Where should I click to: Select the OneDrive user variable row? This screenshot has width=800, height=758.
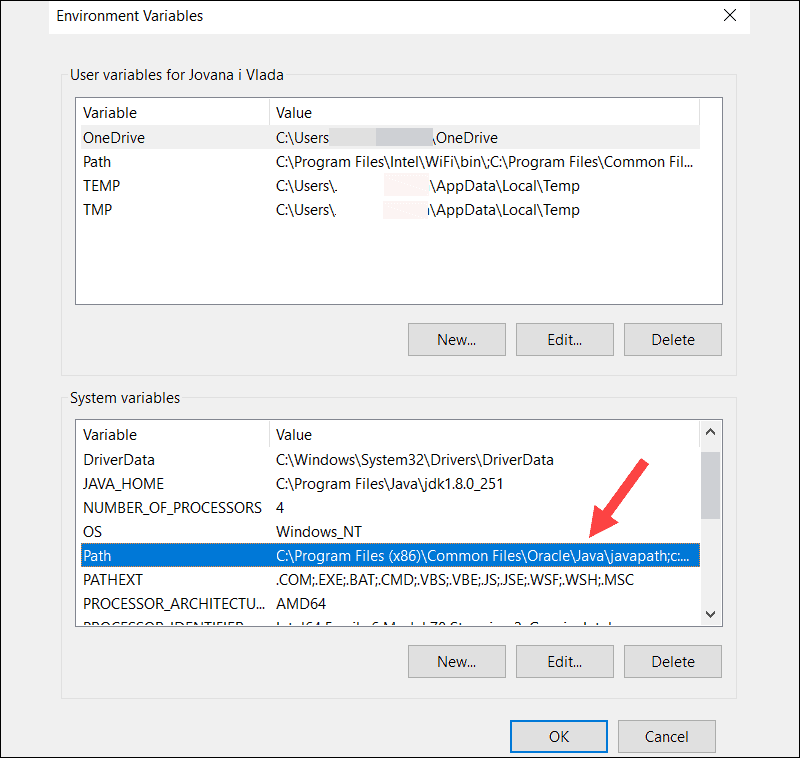(390, 138)
